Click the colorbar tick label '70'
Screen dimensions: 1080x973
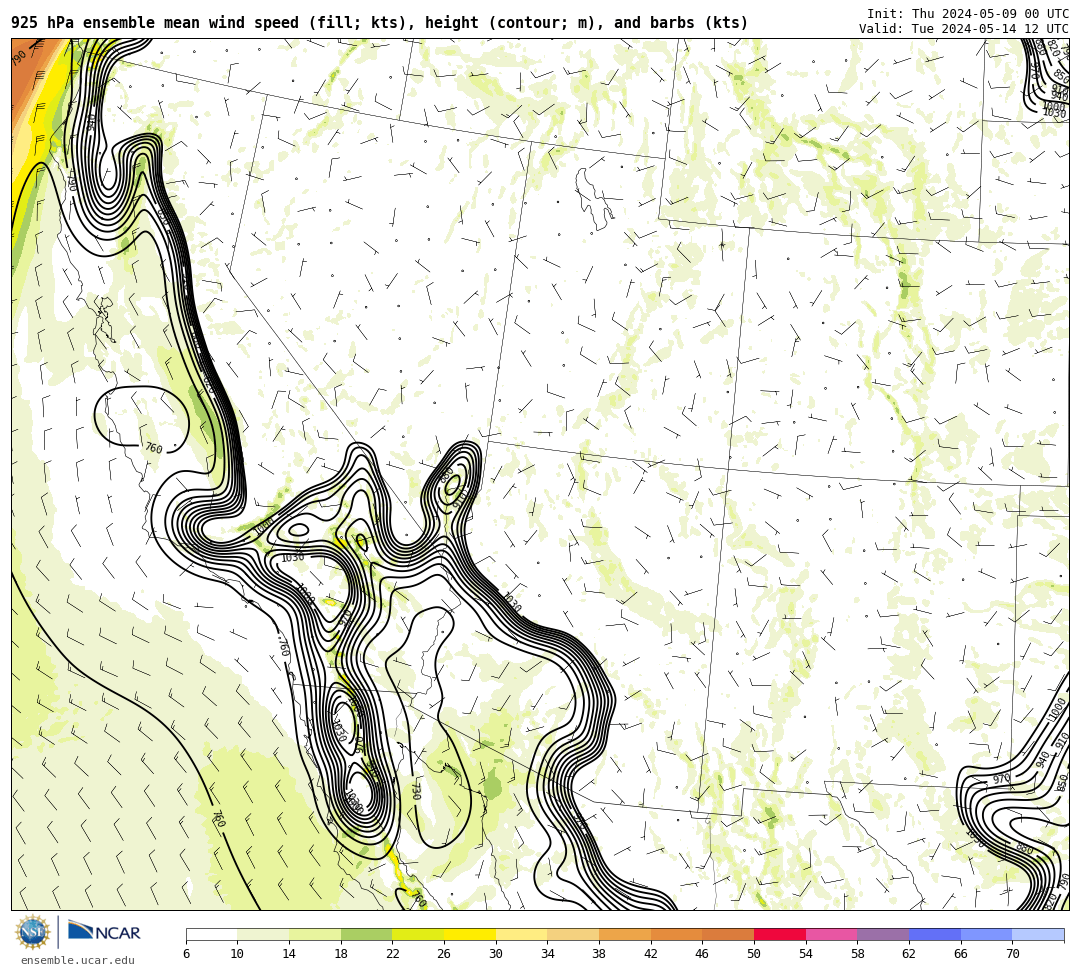(1012, 954)
